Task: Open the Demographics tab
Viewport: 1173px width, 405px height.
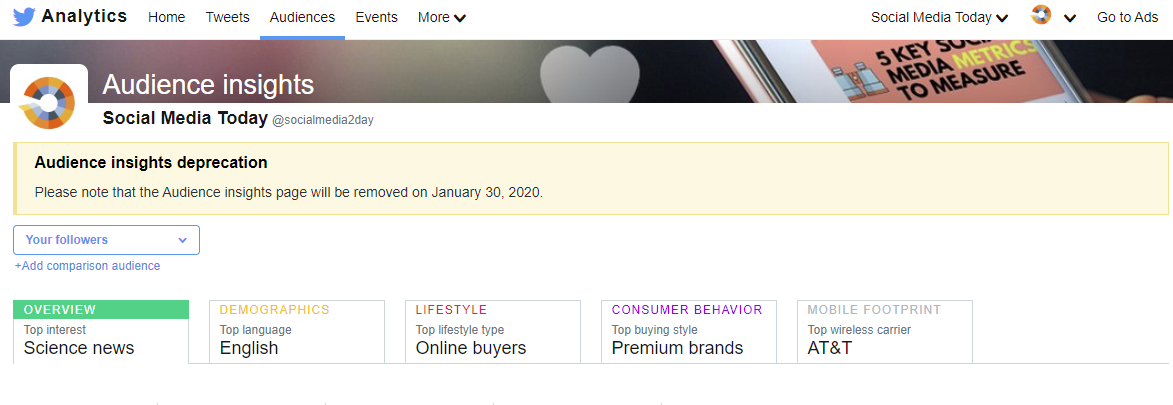Action: point(296,330)
